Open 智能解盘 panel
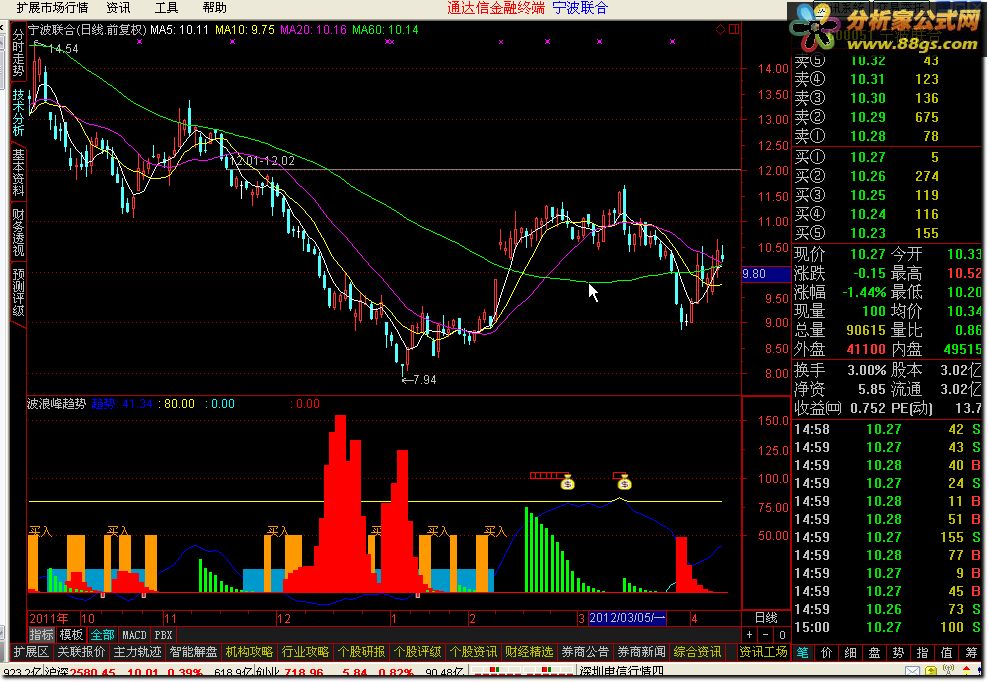Screen dimensions: 989x682 (194, 652)
